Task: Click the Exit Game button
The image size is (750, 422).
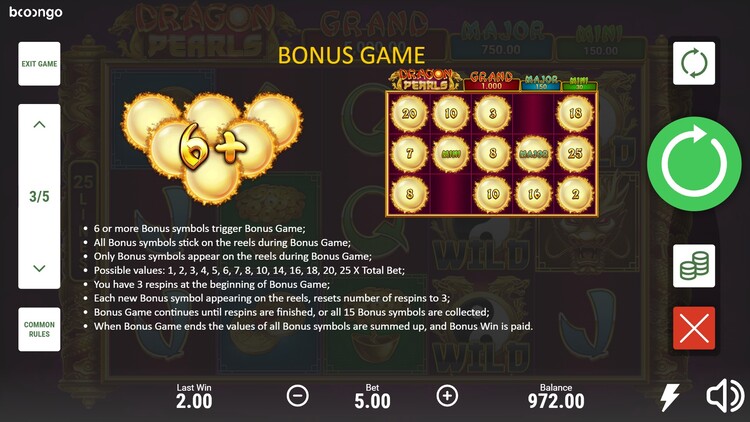Action: 39,64
